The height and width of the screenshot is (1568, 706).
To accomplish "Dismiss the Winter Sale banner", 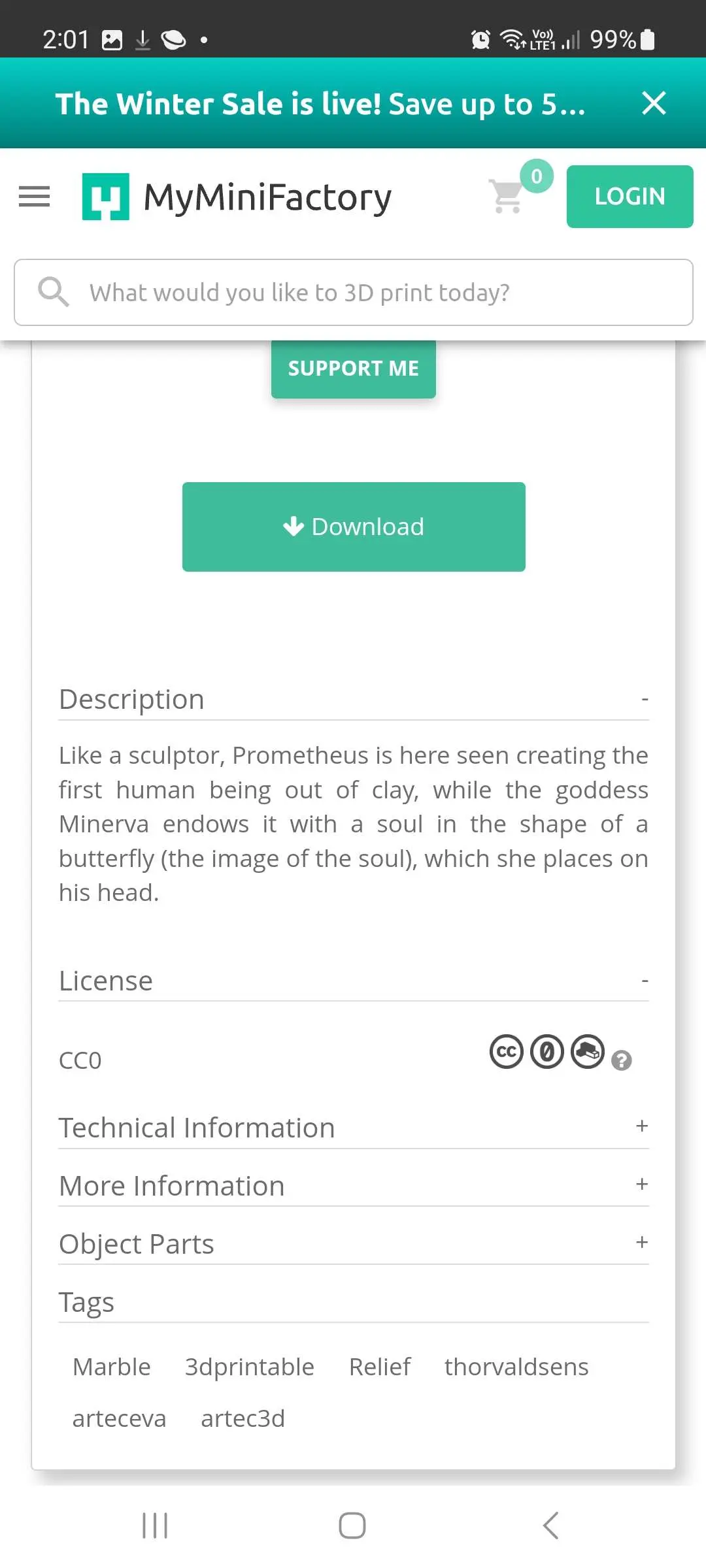I will click(x=654, y=103).
